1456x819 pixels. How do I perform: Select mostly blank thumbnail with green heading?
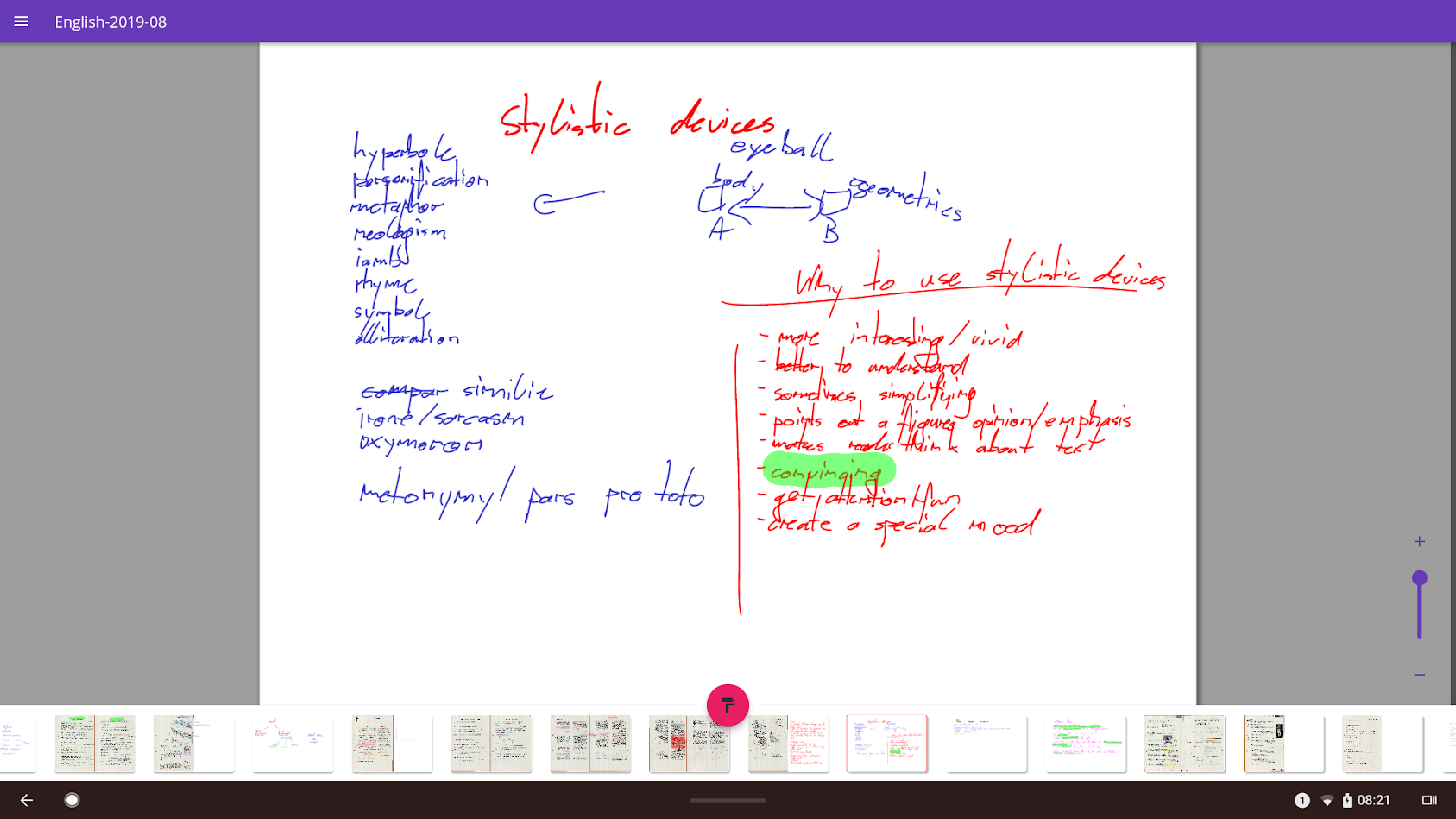coord(986,743)
